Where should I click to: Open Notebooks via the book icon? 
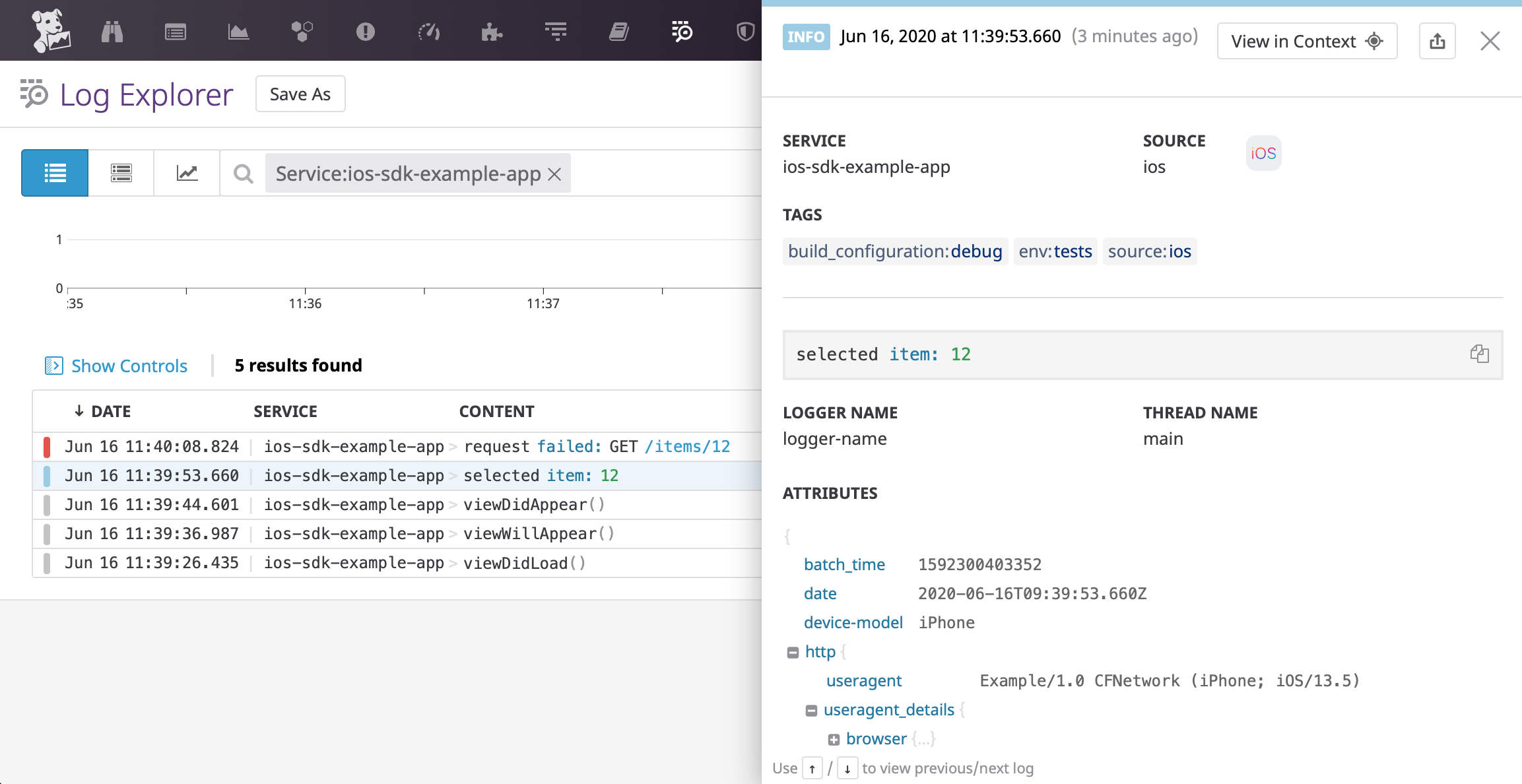pyautogui.click(x=619, y=30)
